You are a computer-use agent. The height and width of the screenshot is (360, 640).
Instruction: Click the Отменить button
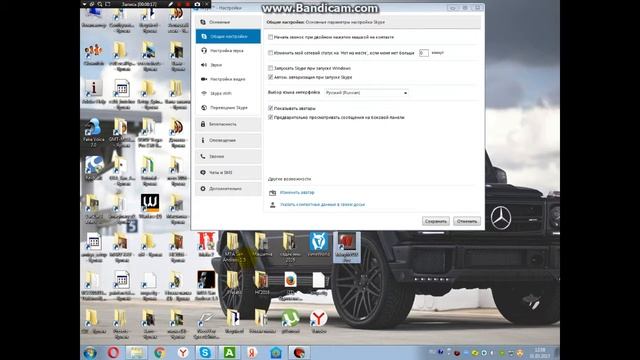[x=467, y=221]
